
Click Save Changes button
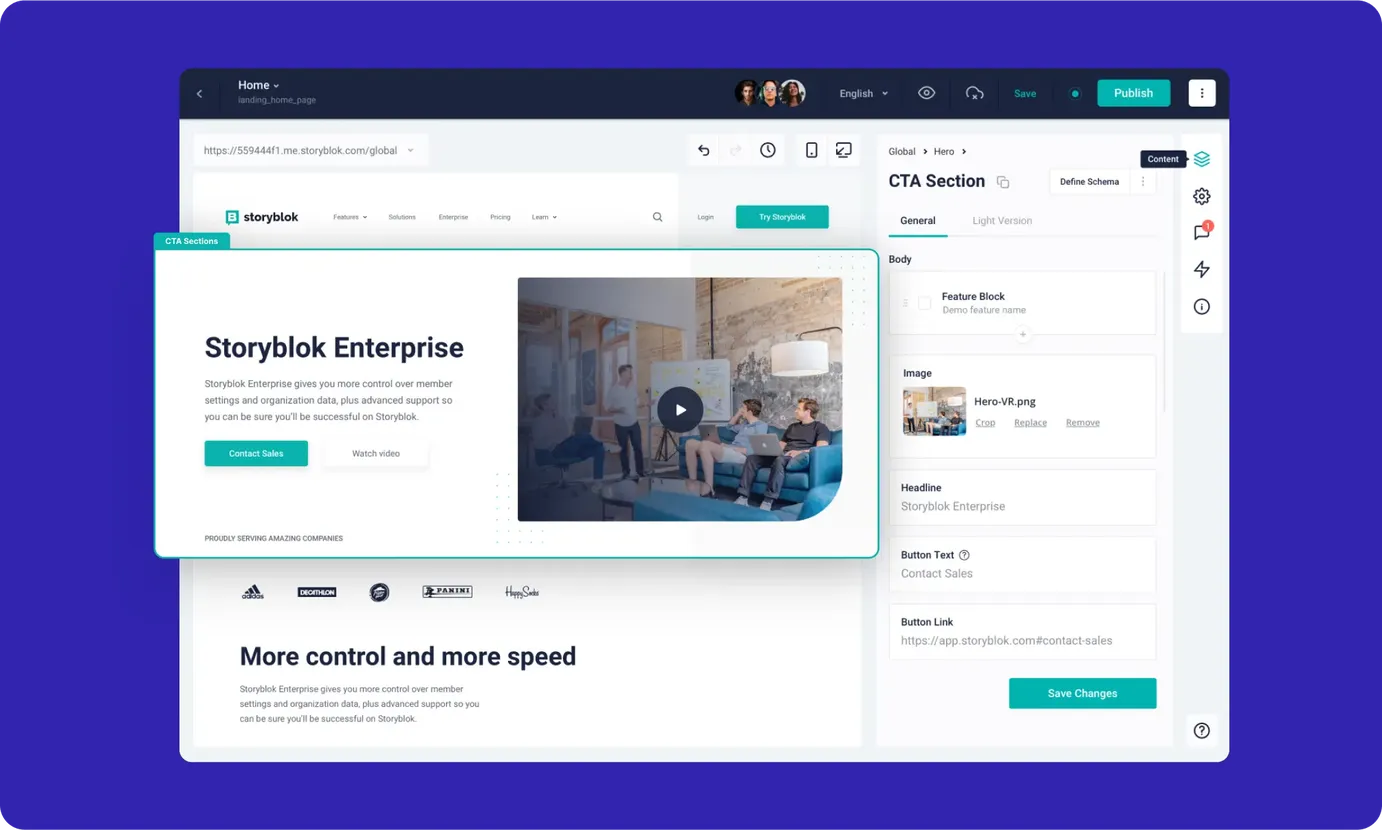click(x=1082, y=694)
